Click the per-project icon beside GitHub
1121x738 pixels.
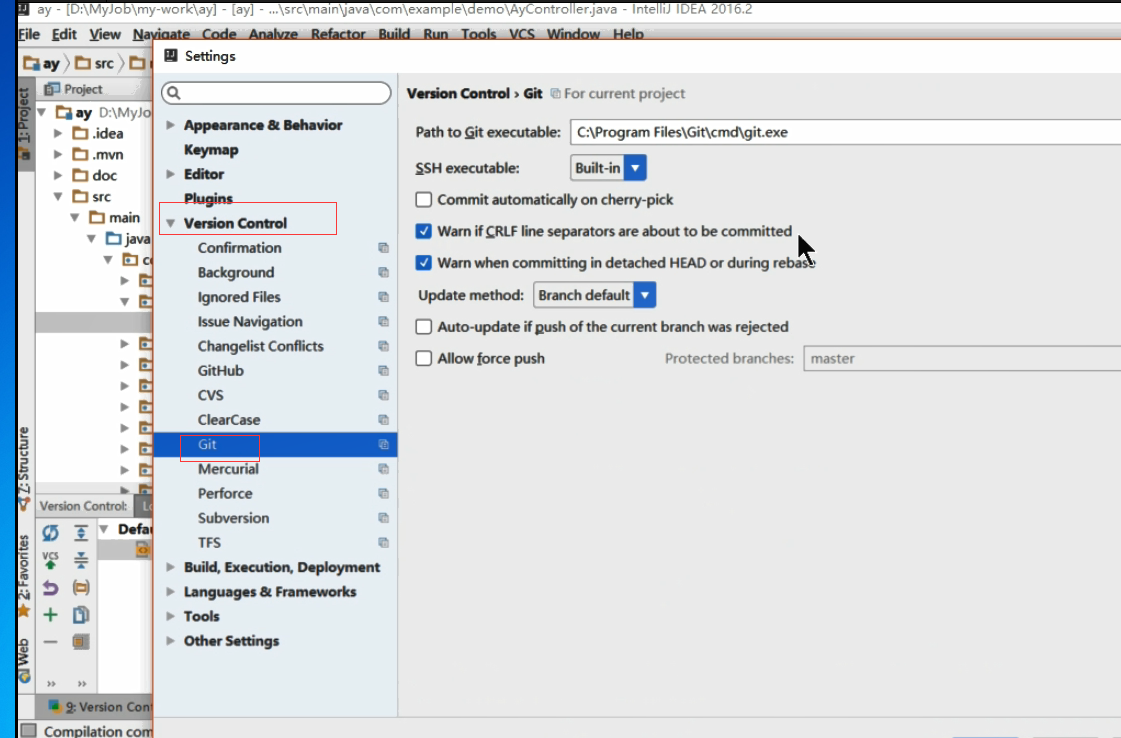(383, 370)
